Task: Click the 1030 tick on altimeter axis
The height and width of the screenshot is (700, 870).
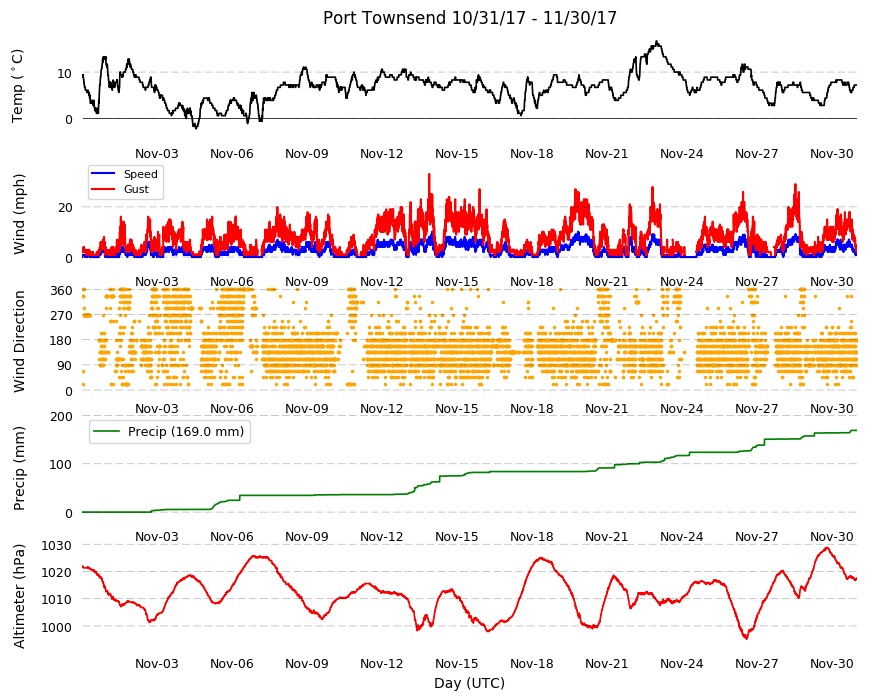Action: click(57, 545)
